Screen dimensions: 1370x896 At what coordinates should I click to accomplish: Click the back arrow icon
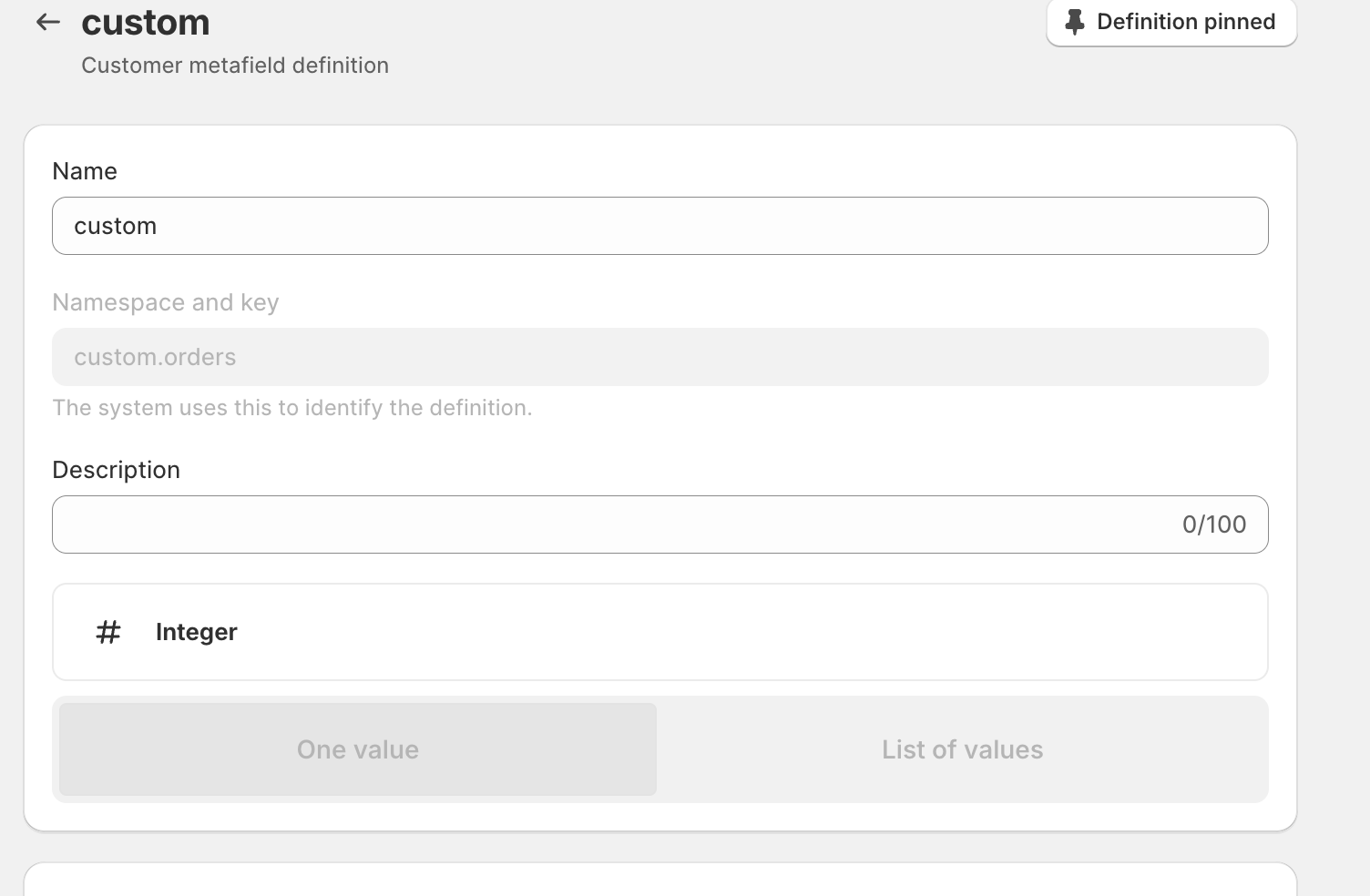pos(47,23)
